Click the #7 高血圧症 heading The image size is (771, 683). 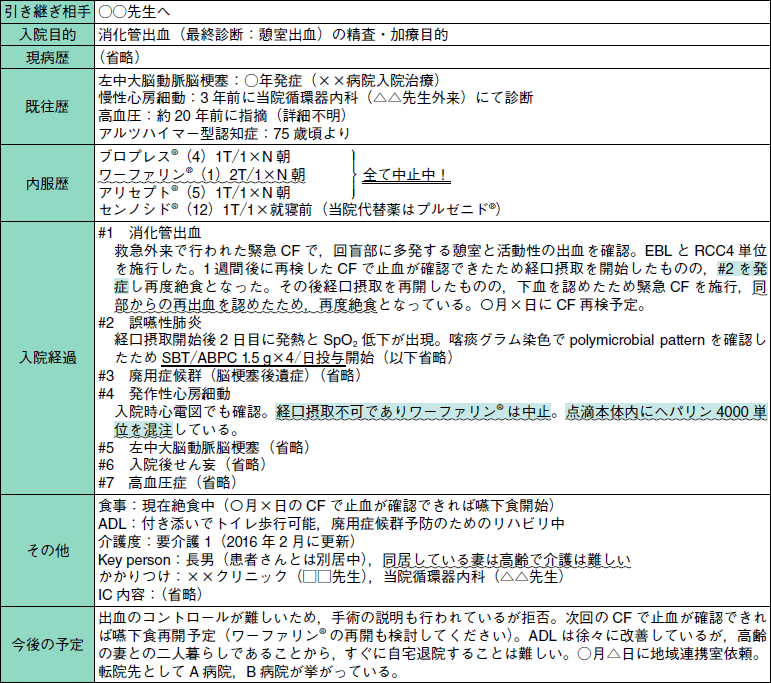click(168, 483)
